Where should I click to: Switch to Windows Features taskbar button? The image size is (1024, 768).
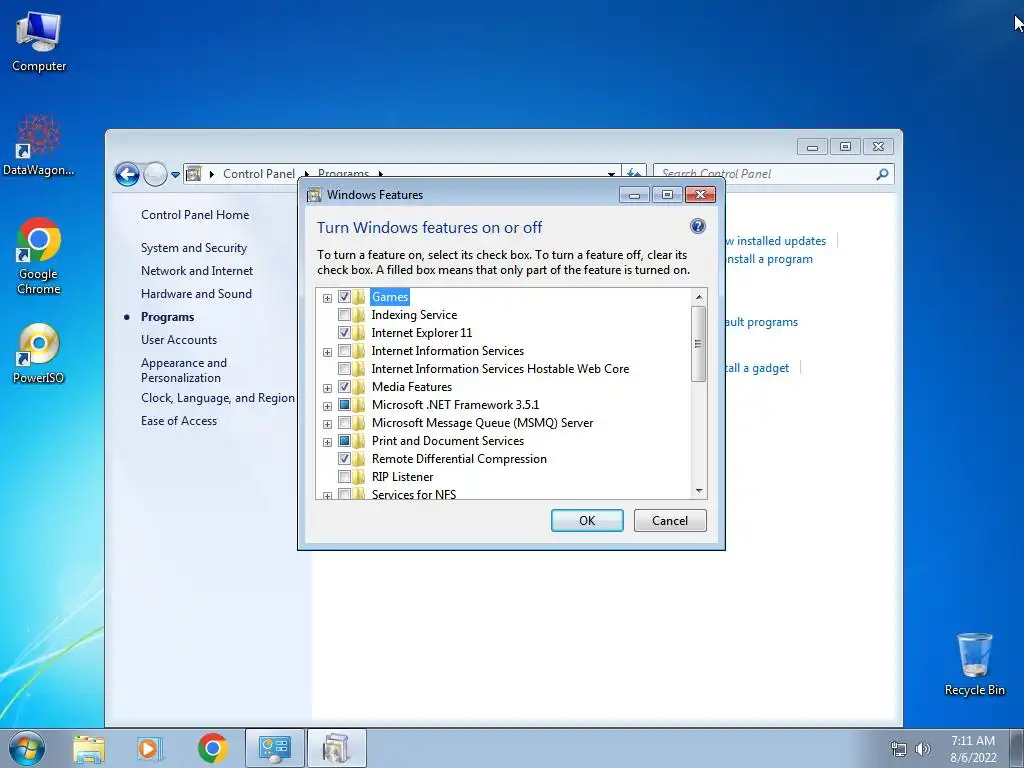click(336, 748)
